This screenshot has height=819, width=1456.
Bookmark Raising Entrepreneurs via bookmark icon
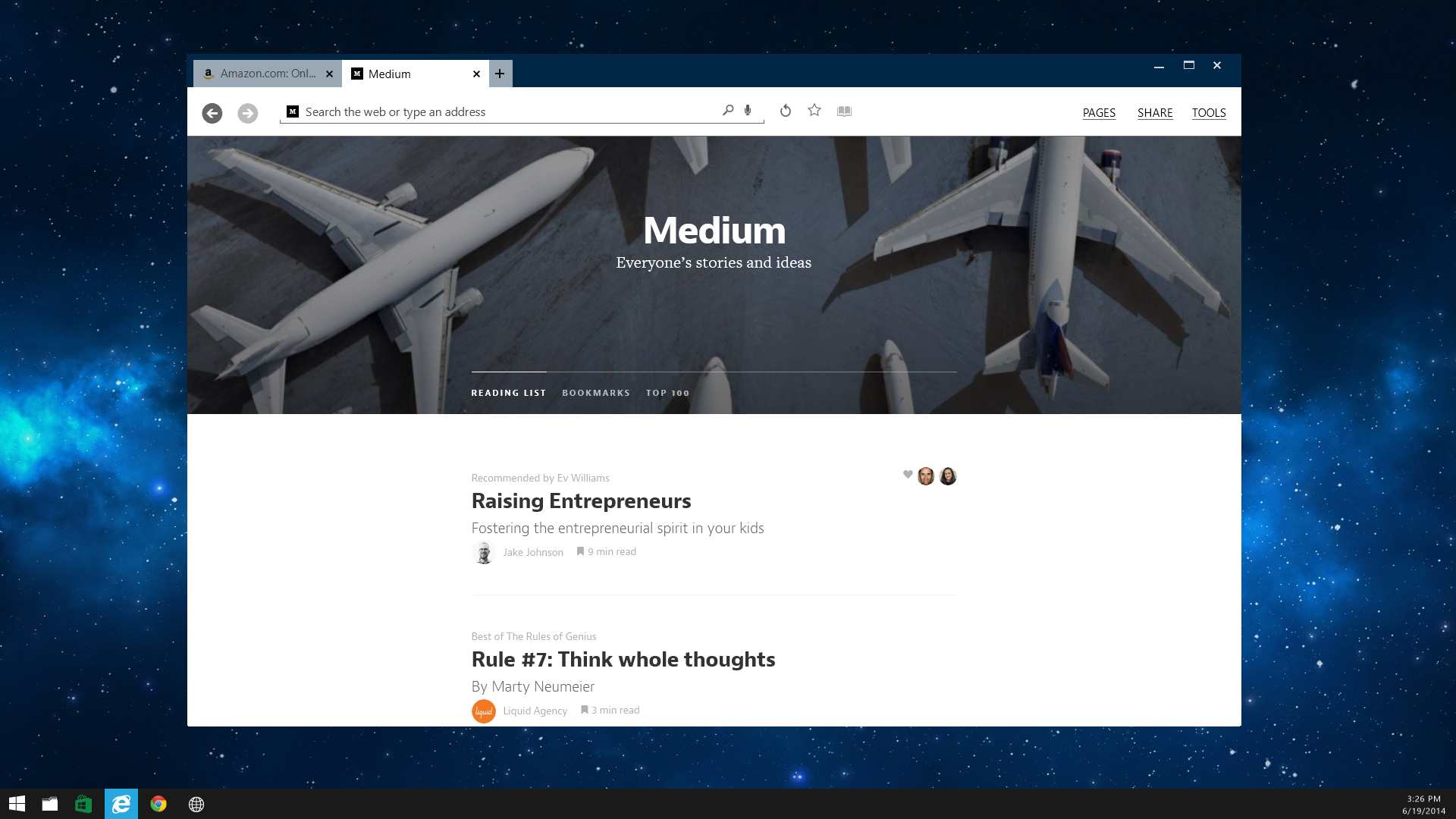580,551
